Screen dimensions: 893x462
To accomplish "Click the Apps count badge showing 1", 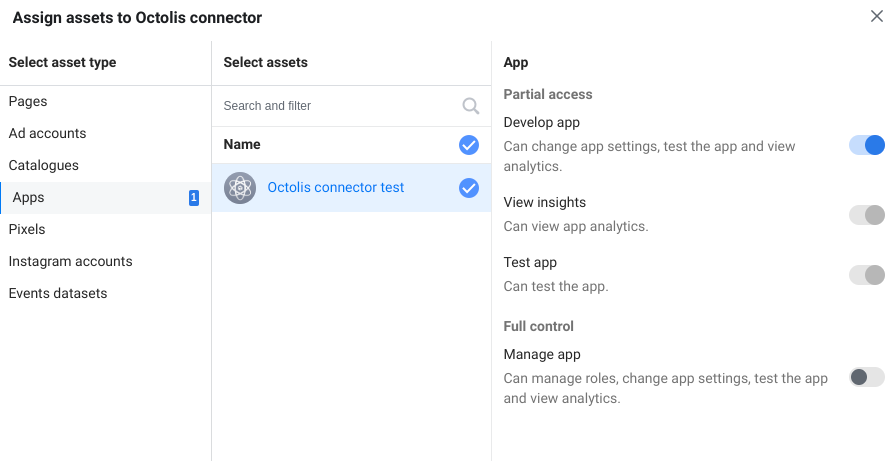I will [194, 198].
